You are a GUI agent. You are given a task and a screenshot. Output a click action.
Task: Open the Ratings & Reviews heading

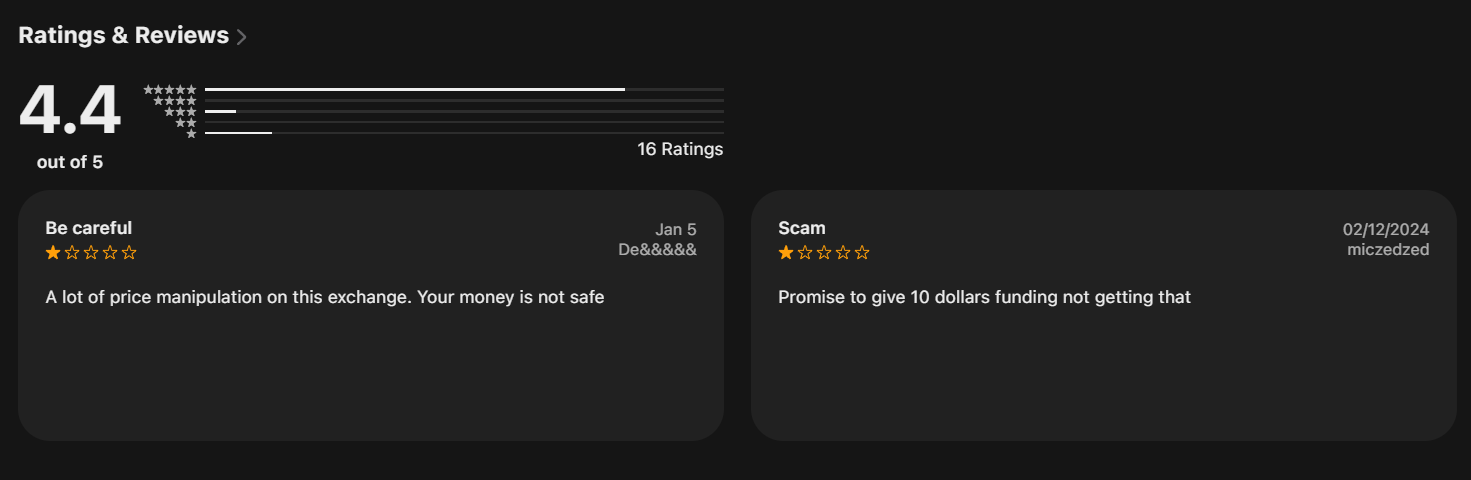point(123,36)
